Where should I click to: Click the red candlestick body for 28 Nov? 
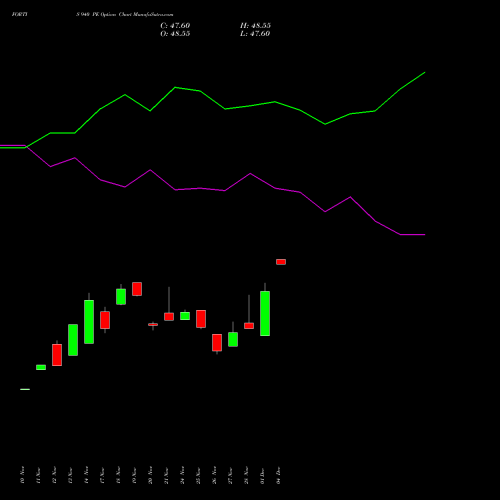tap(249, 326)
